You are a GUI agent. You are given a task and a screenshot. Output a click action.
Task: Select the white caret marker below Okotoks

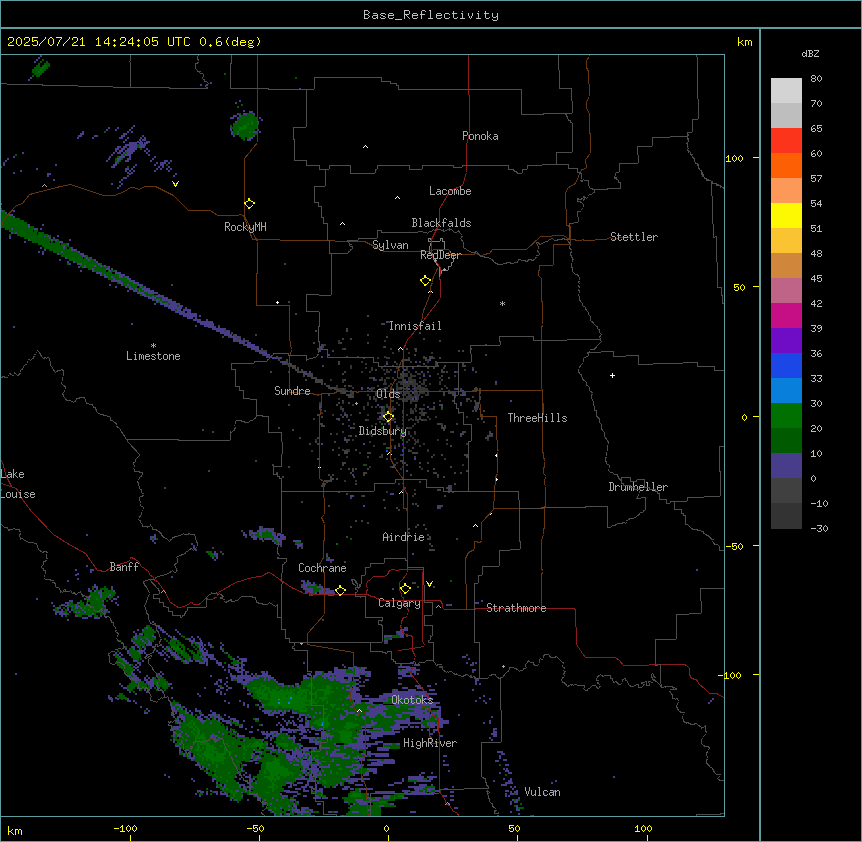click(x=360, y=711)
